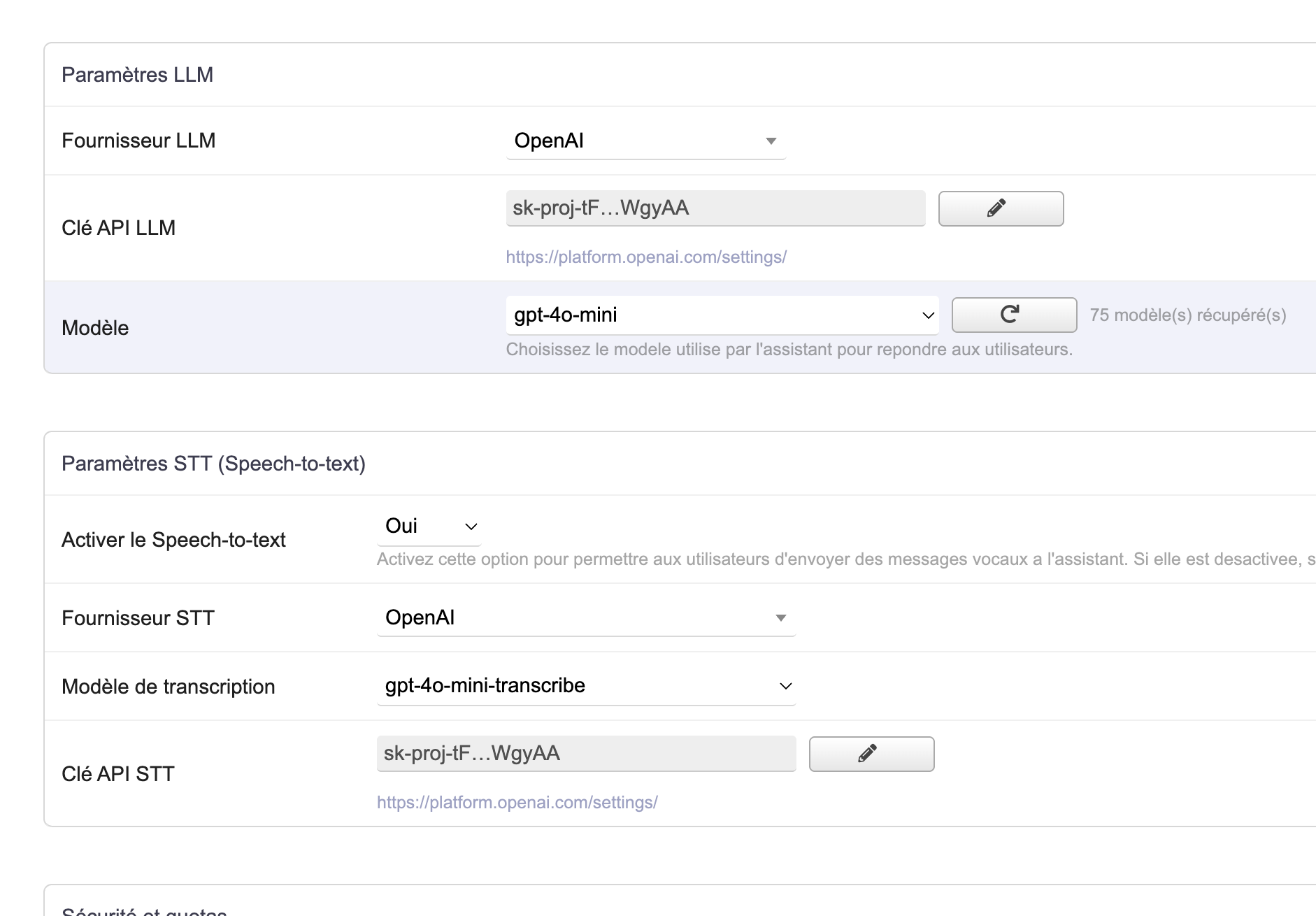Open the Activer le Speech-to-text Oui selector
The image size is (1316, 916).
(429, 527)
